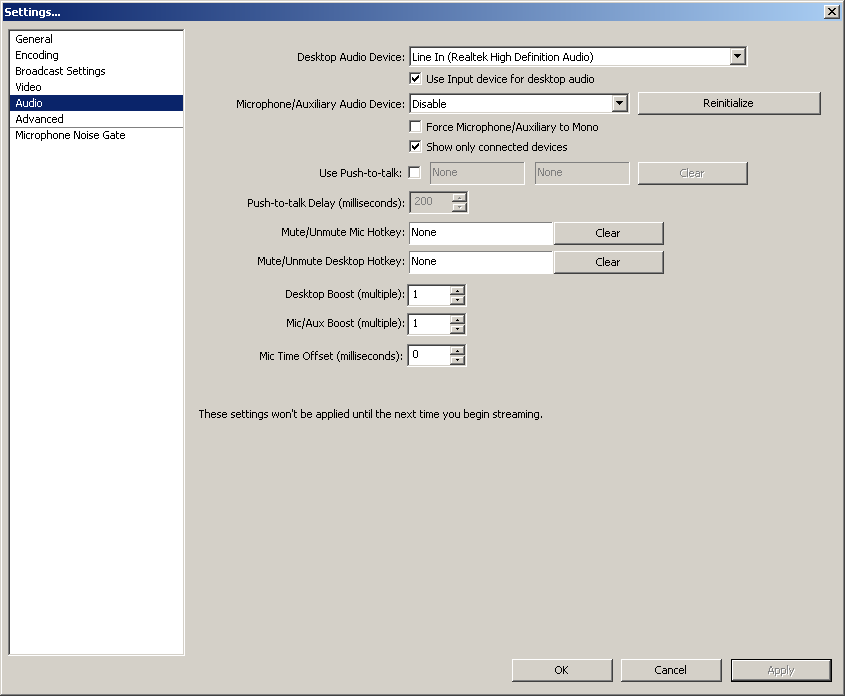Increase Desktop Boost value with up arrow
Screen dimensions: 845x696
pos(457,291)
